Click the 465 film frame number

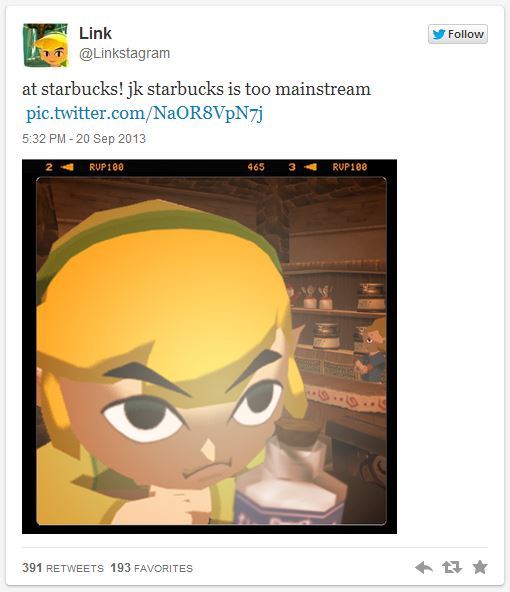[256, 167]
